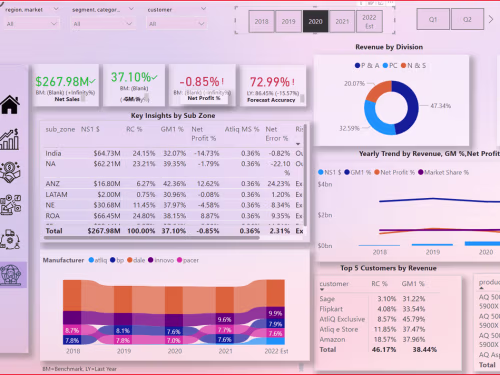
Task: Select the Q1 quarter tab
Action: 433,19
